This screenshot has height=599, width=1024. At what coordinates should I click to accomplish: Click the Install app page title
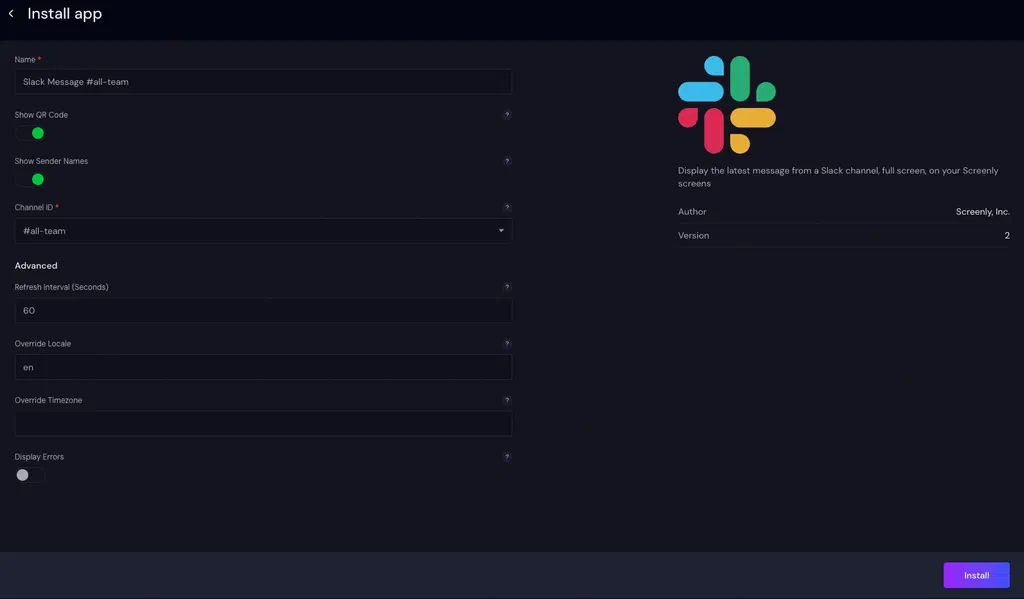point(65,14)
